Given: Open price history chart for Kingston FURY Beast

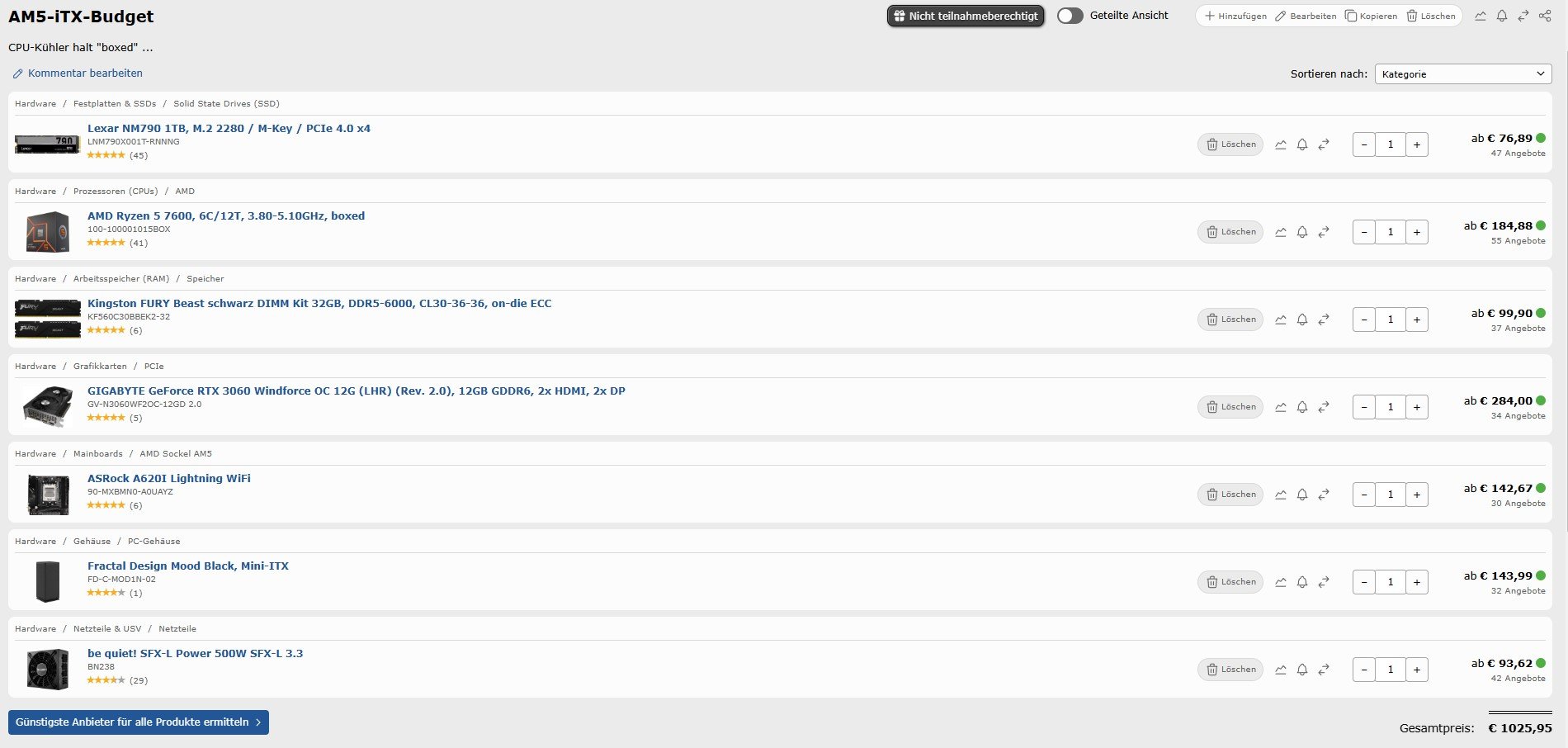Looking at the screenshot, I should pos(1281,320).
